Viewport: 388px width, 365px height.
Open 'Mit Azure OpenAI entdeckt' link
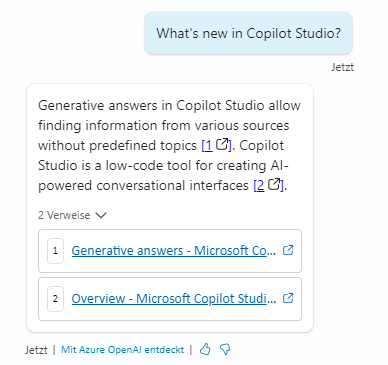pos(123,350)
